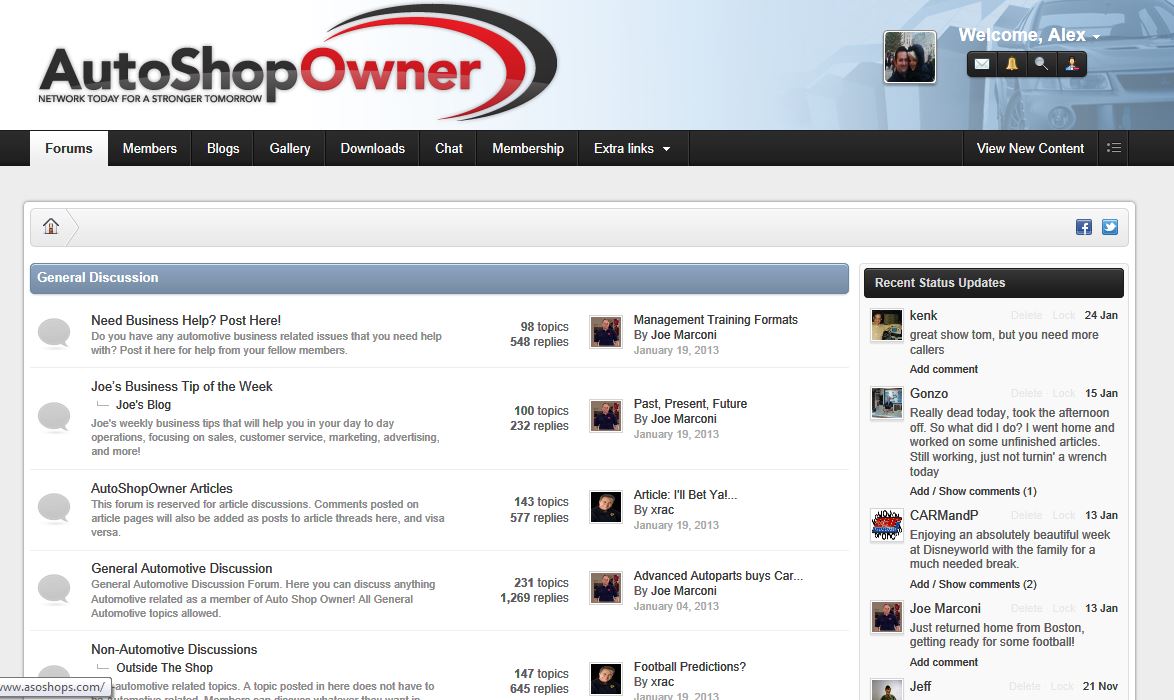Click the list icon beside View New Content
1174x700 pixels.
(1114, 148)
